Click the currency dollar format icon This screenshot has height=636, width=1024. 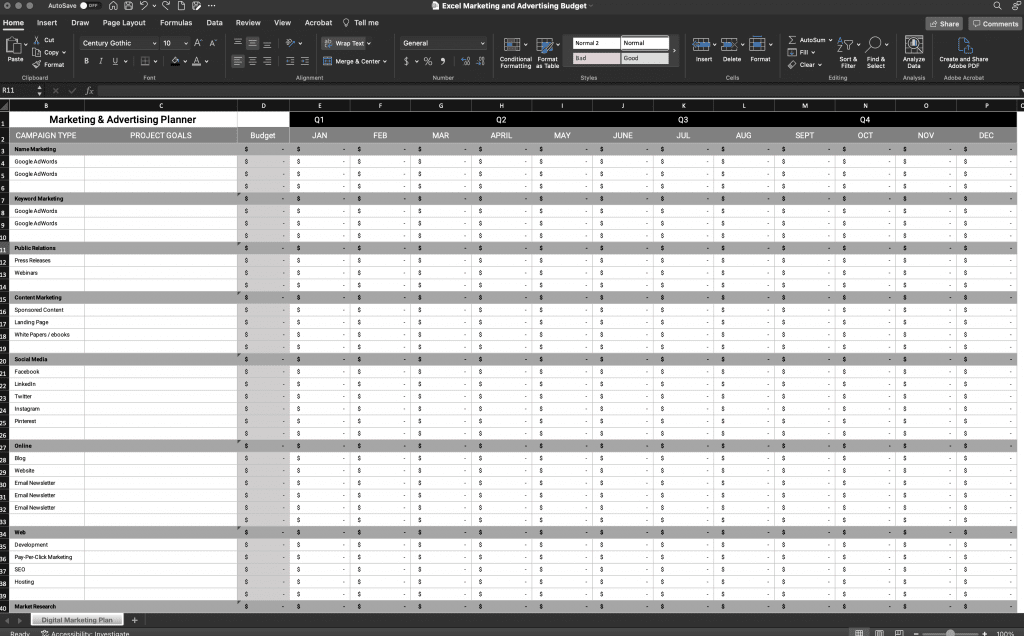(406, 61)
